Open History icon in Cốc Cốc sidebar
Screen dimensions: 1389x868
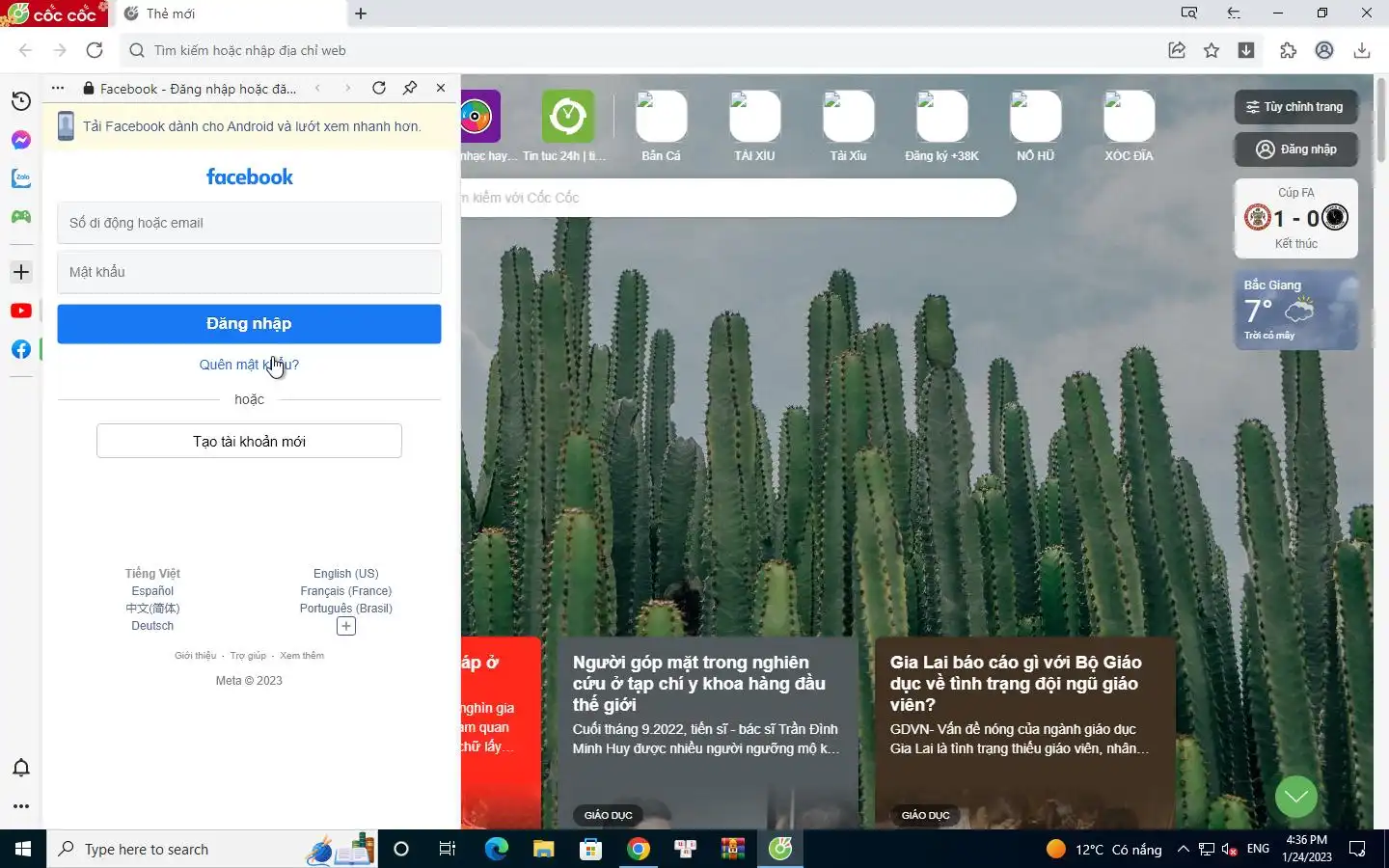pyautogui.click(x=20, y=101)
